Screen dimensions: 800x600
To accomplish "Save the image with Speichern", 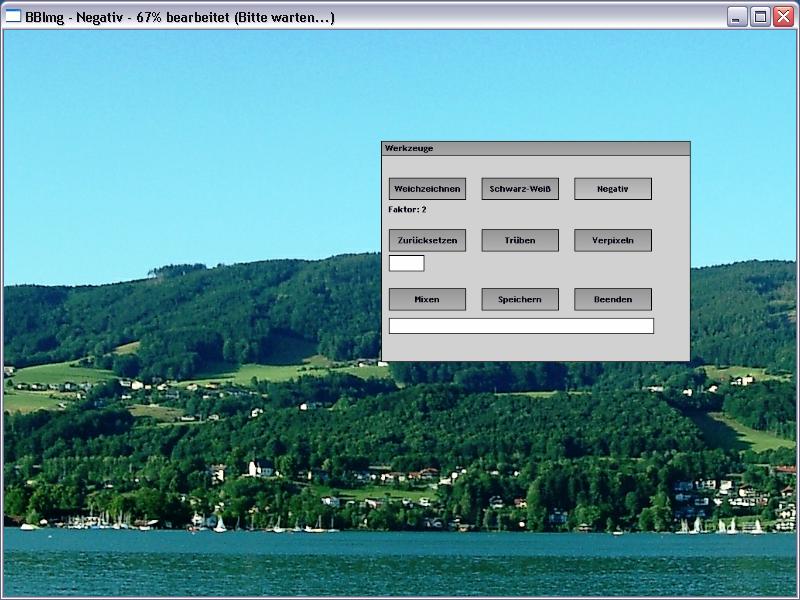I will (520, 299).
